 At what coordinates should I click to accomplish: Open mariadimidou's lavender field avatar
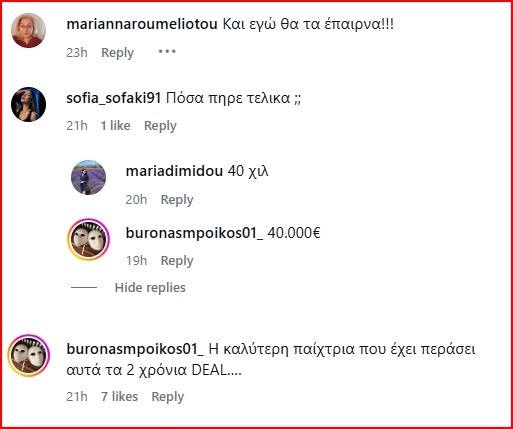(88, 177)
